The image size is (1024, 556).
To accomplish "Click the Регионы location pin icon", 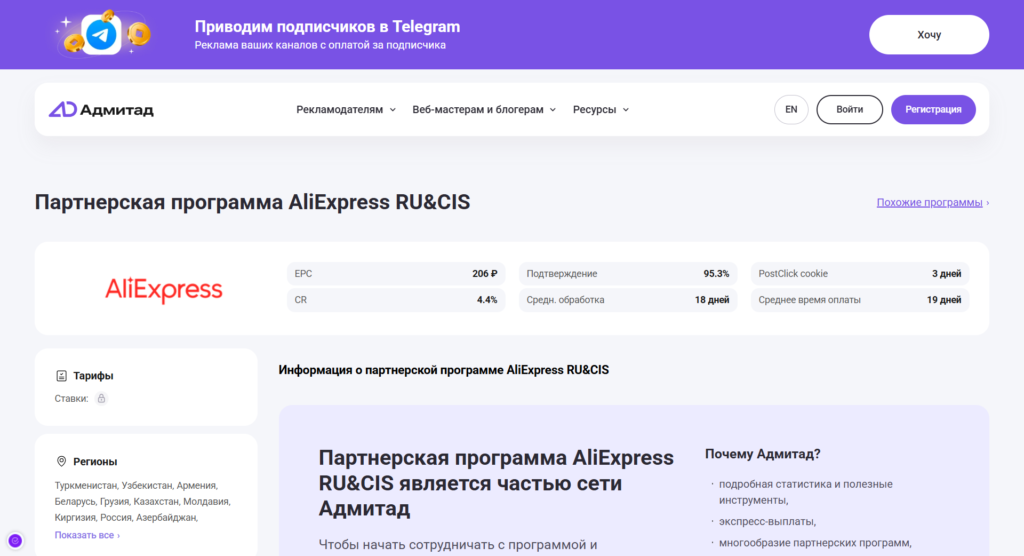I will [61, 461].
